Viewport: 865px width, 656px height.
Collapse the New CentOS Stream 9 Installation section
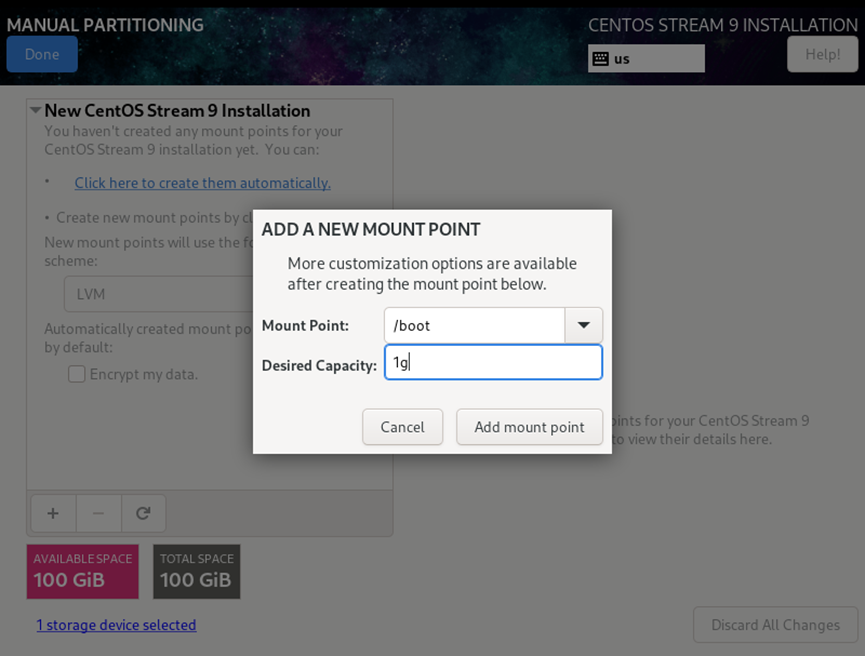click(36, 110)
